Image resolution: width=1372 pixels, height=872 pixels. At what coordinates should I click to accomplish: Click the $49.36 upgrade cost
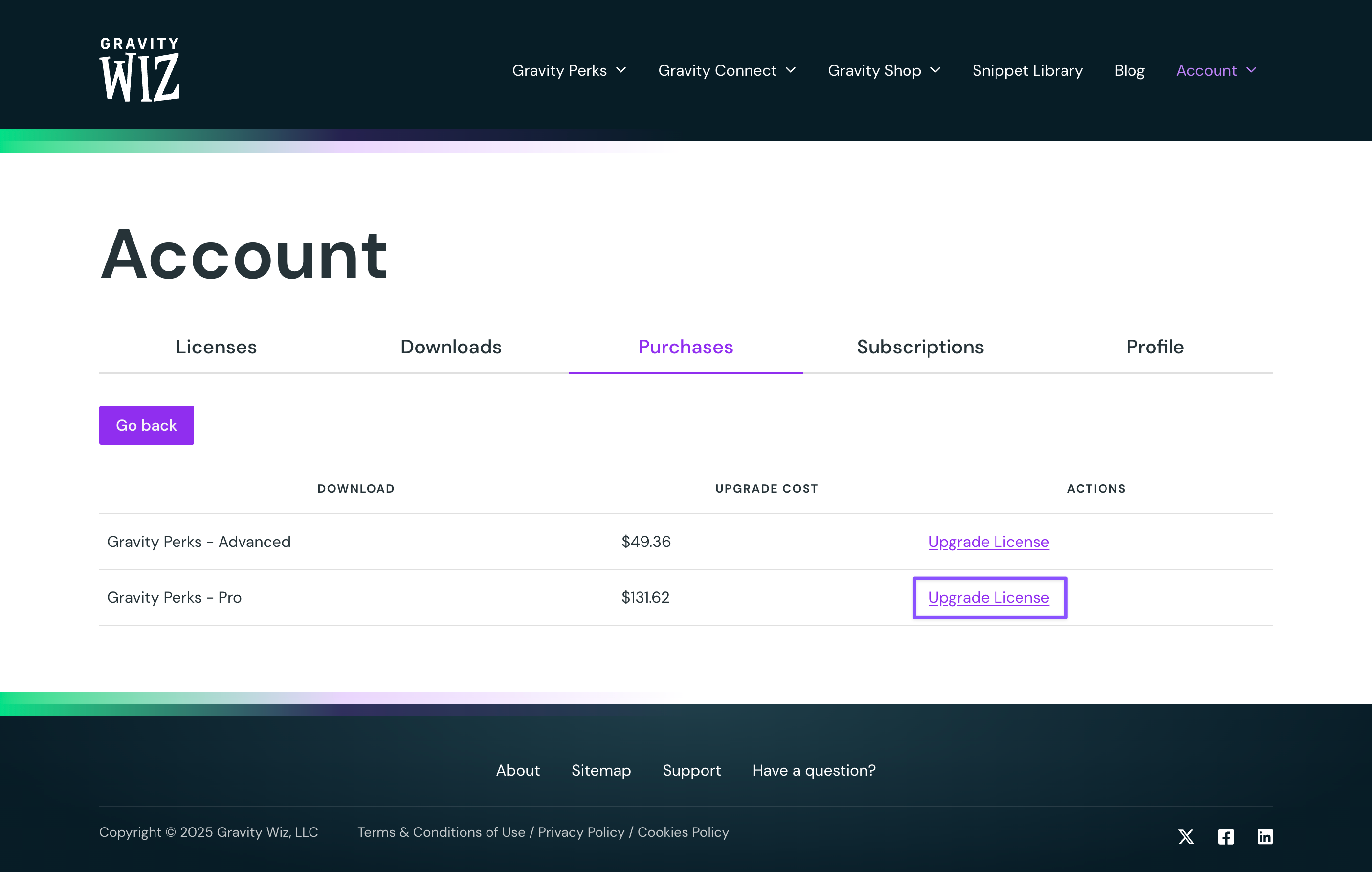pos(646,542)
